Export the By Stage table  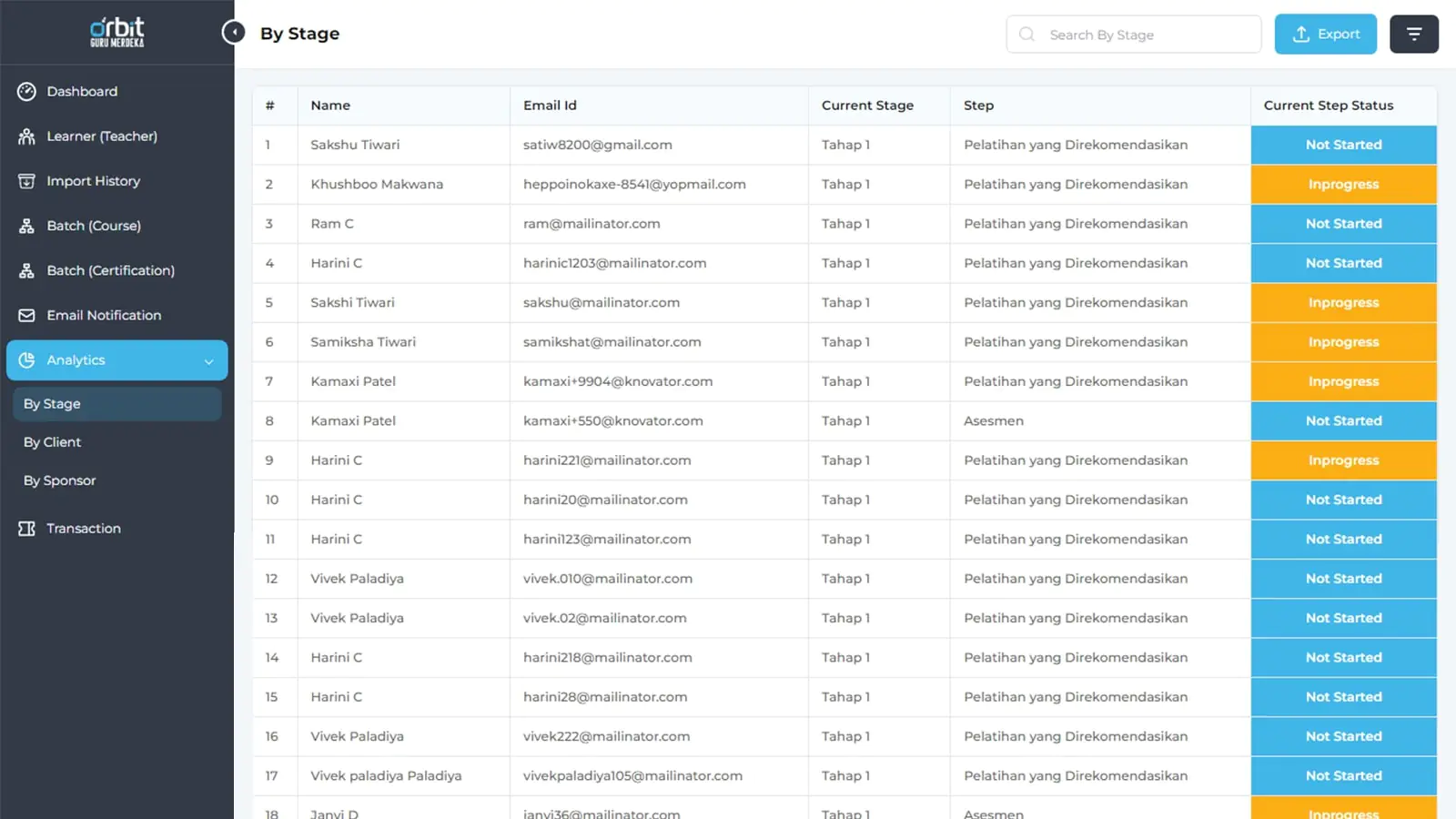(1325, 35)
